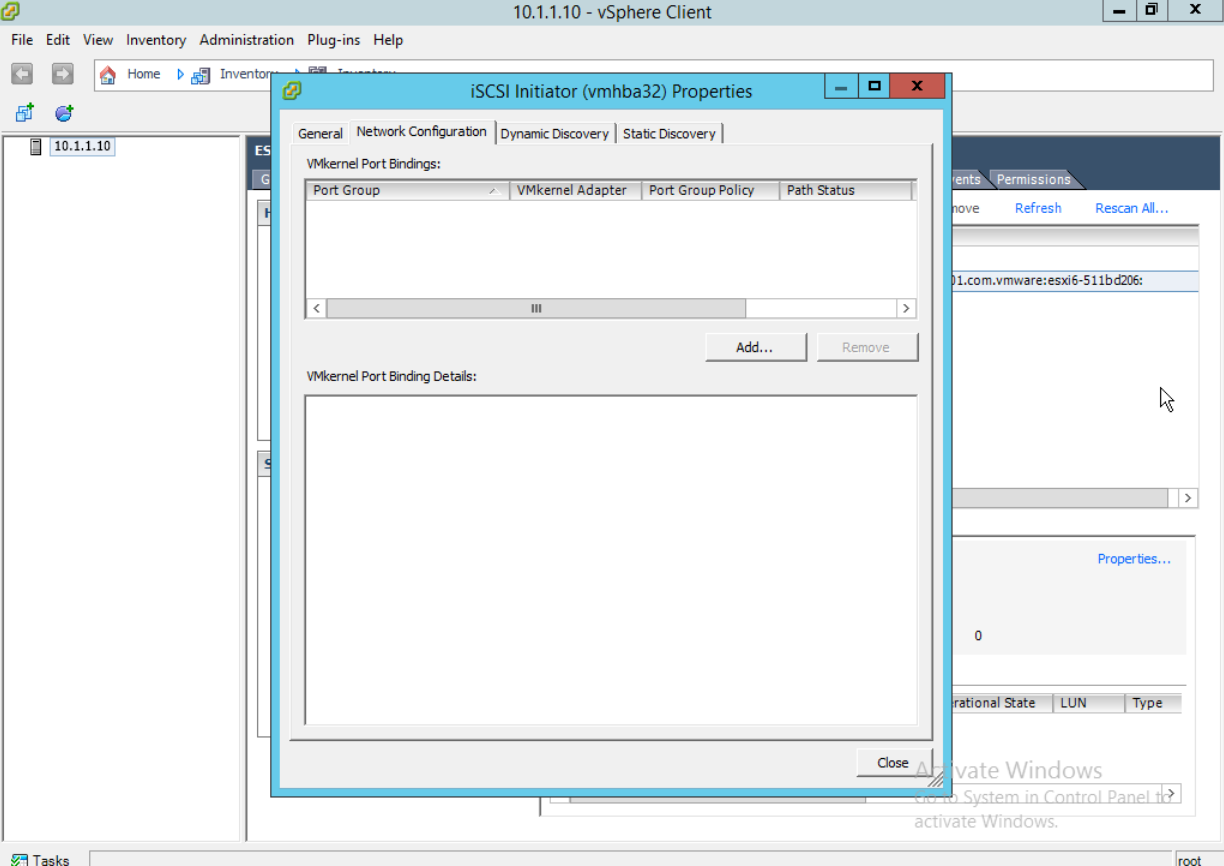The height and width of the screenshot is (866, 1224).
Task: Open the Static Discovery tab
Action: point(669,132)
